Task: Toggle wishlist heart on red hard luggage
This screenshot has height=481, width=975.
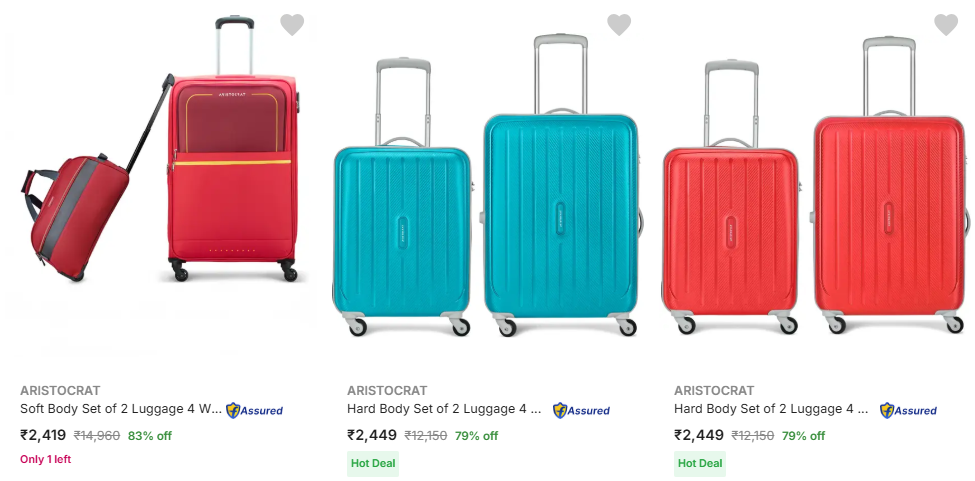Action: click(x=946, y=25)
